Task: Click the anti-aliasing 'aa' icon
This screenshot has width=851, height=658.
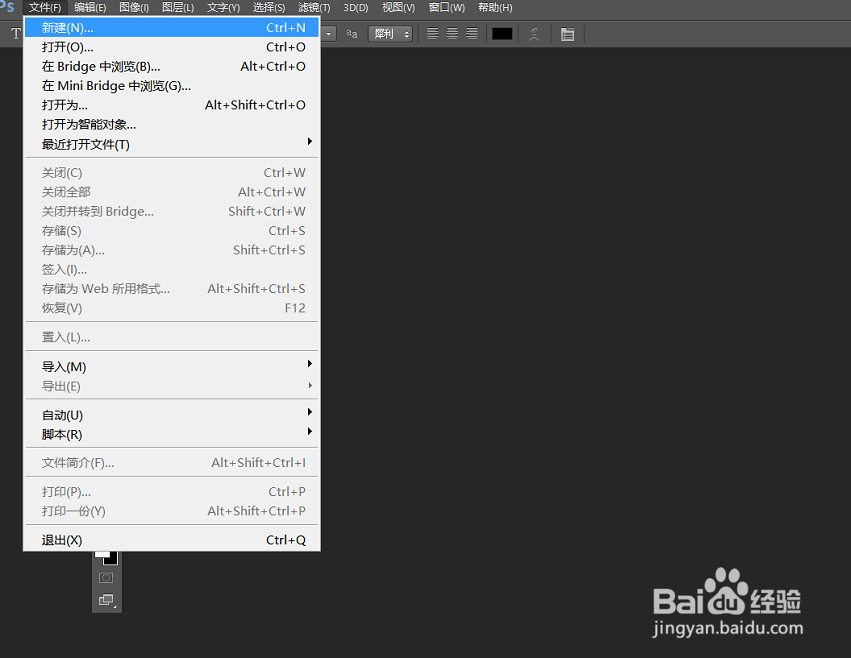Action: pyautogui.click(x=352, y=34)
